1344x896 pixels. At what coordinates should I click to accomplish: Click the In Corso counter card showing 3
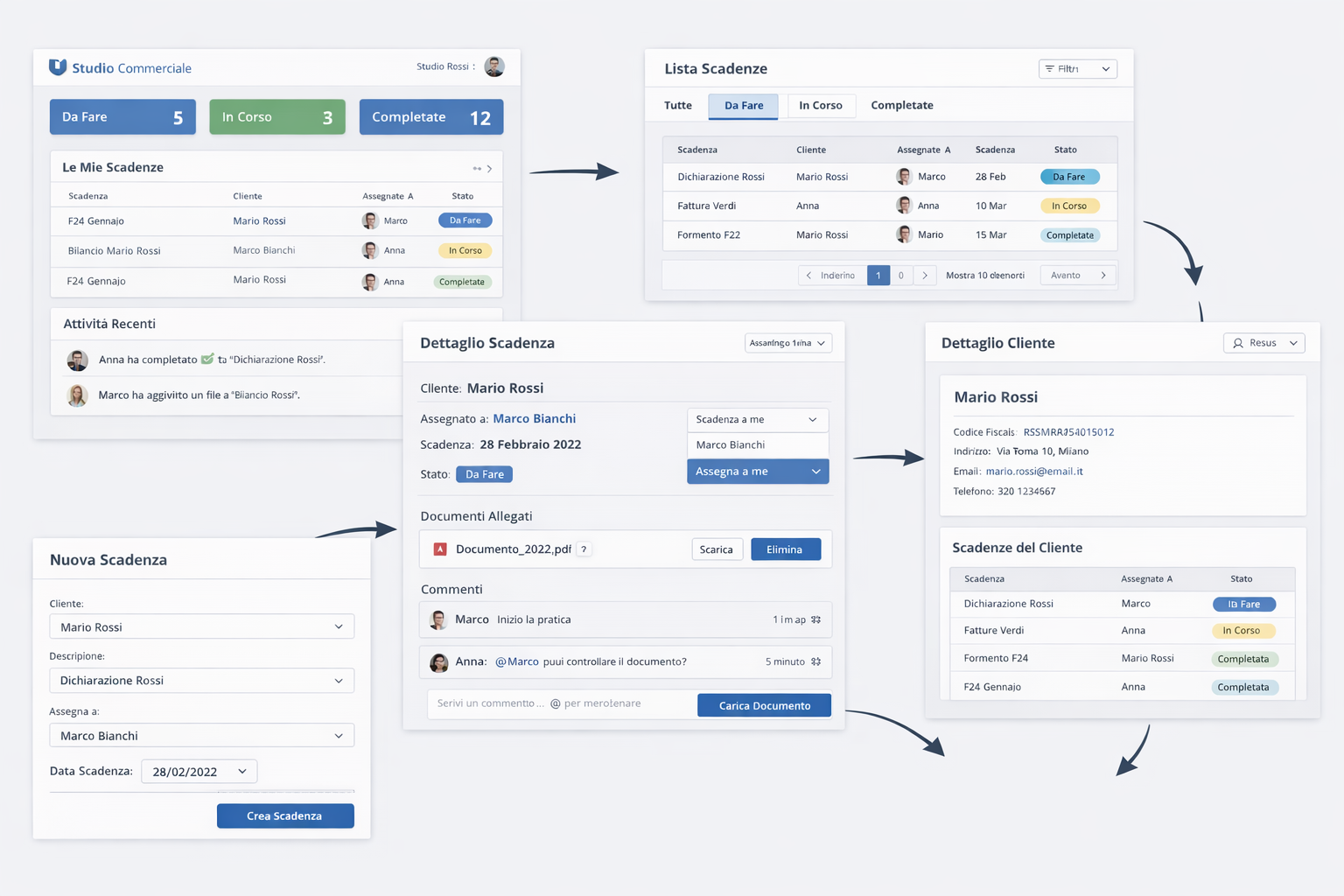tap(277, 117)
